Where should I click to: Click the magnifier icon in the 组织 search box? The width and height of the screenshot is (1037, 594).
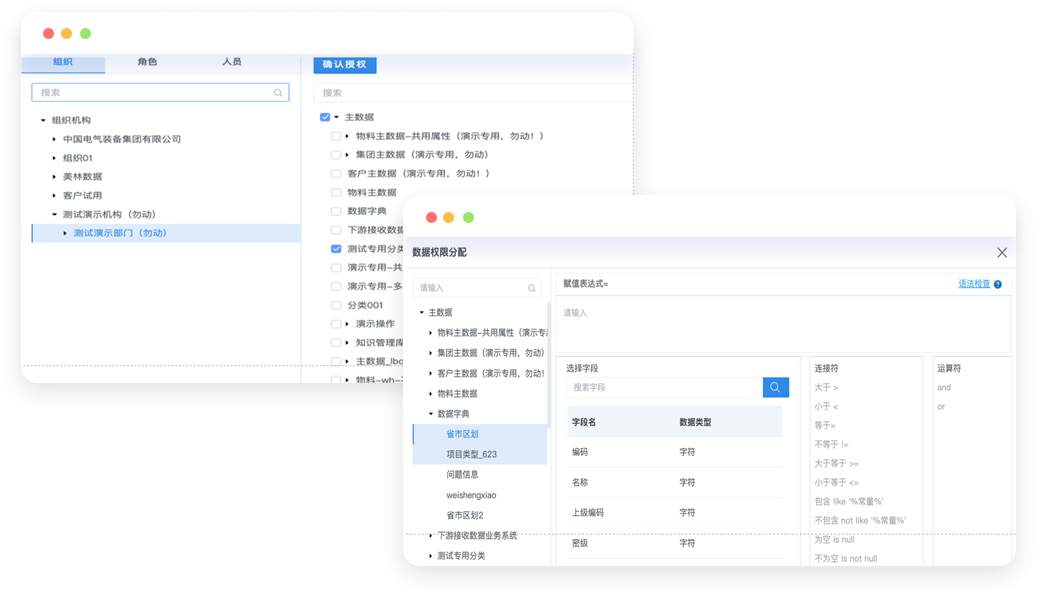point(278,92)
